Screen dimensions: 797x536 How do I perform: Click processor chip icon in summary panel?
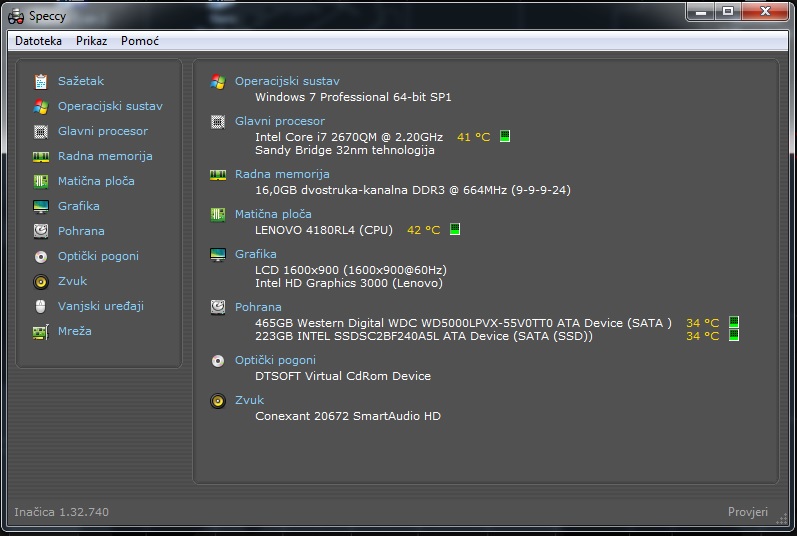218,122
